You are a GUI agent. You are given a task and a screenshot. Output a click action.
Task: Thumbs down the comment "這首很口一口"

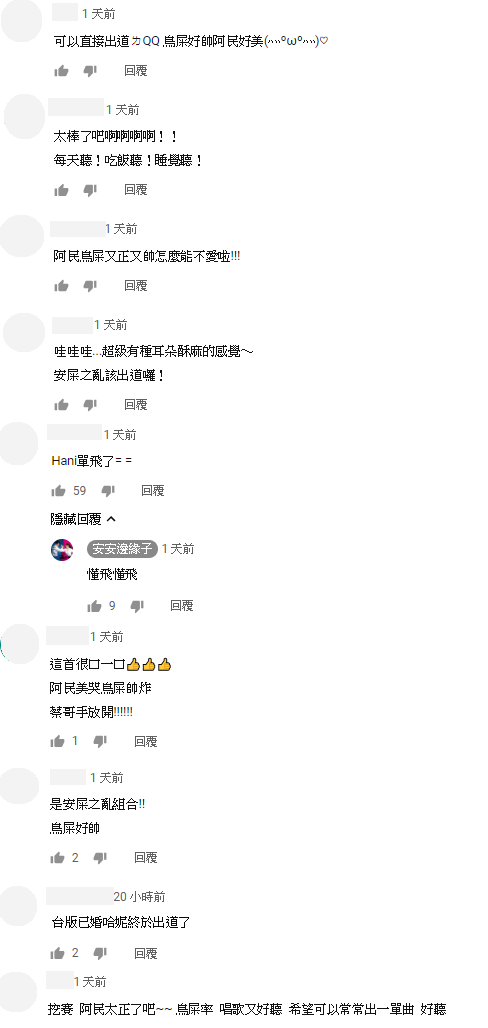coord(100,741)
